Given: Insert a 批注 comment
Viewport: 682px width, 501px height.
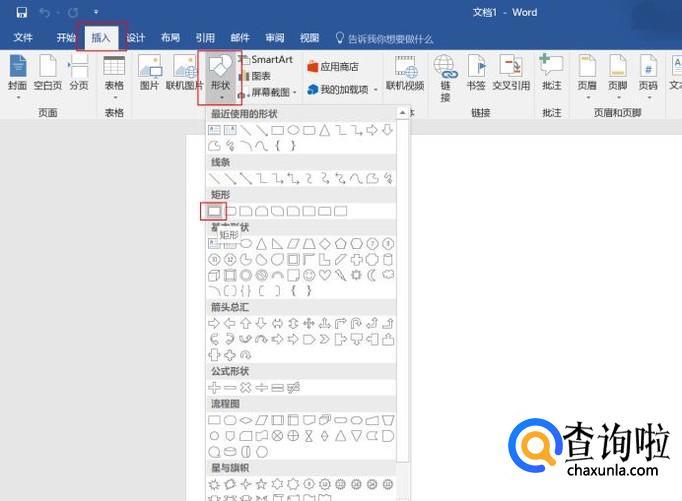Looking at the screenshot, I should 552,72.
